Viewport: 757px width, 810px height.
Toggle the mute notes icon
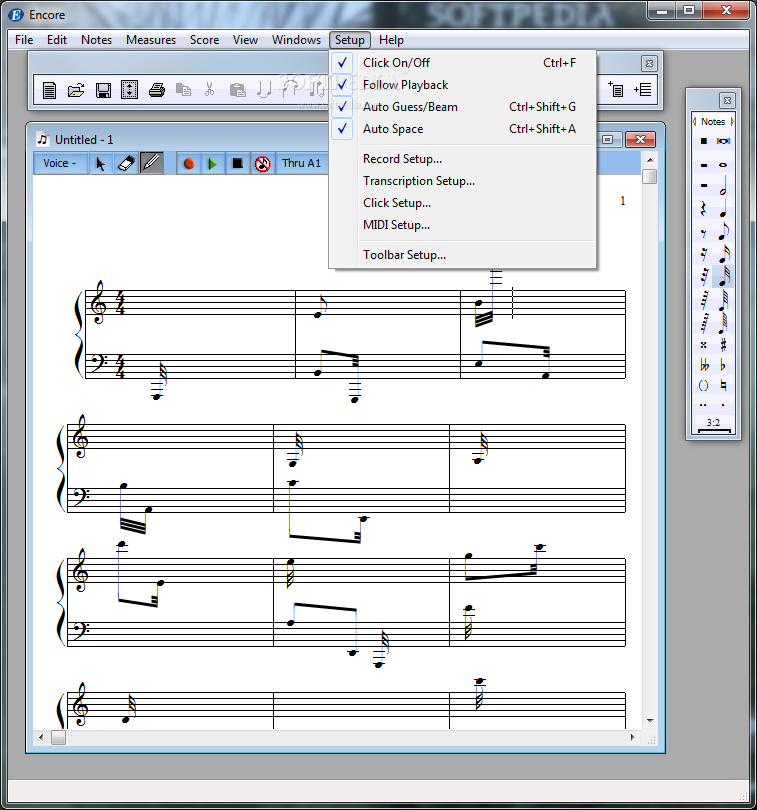click(x=262, y=164)
